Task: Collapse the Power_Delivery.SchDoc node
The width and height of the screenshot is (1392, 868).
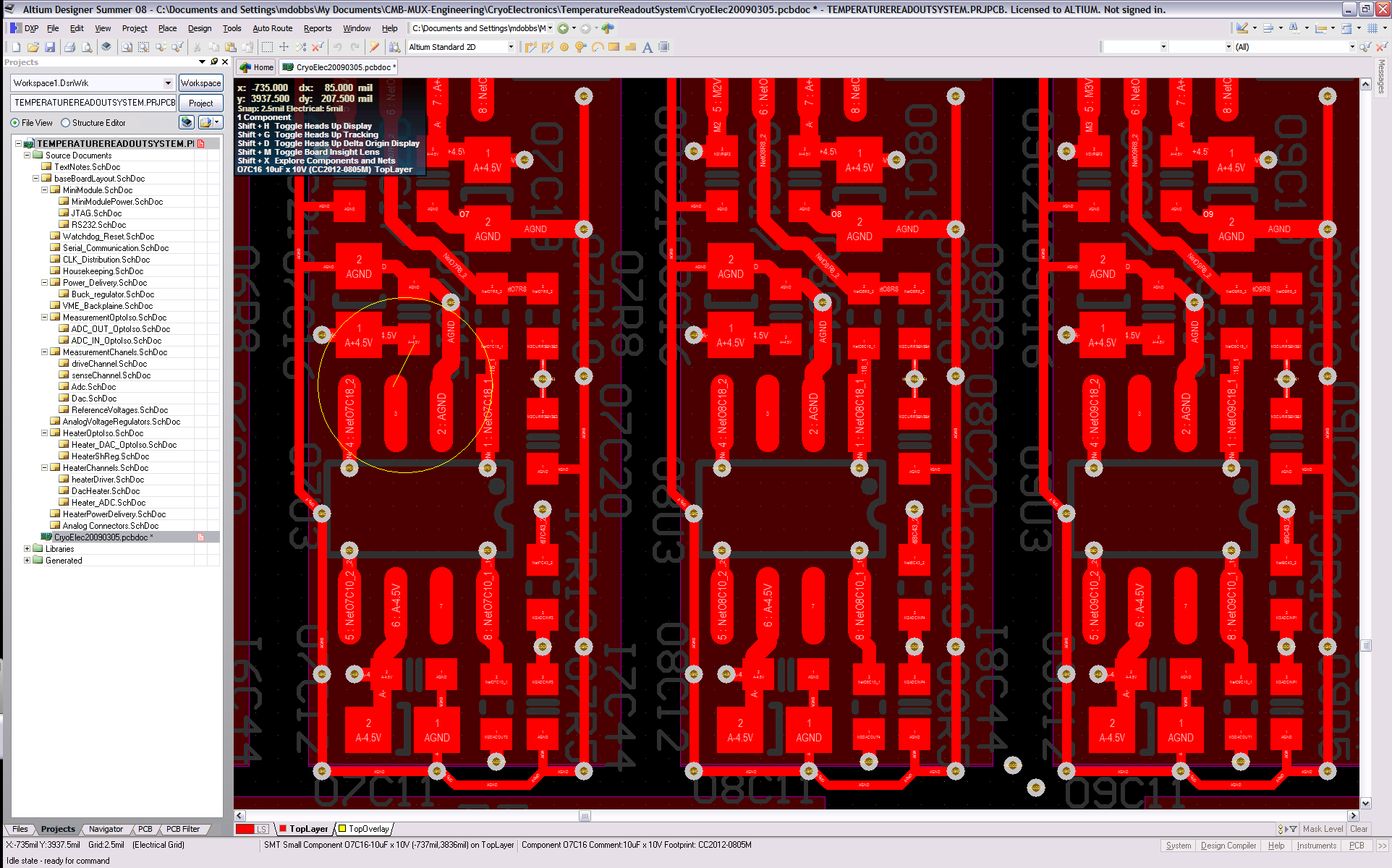Action: point(44,282)
